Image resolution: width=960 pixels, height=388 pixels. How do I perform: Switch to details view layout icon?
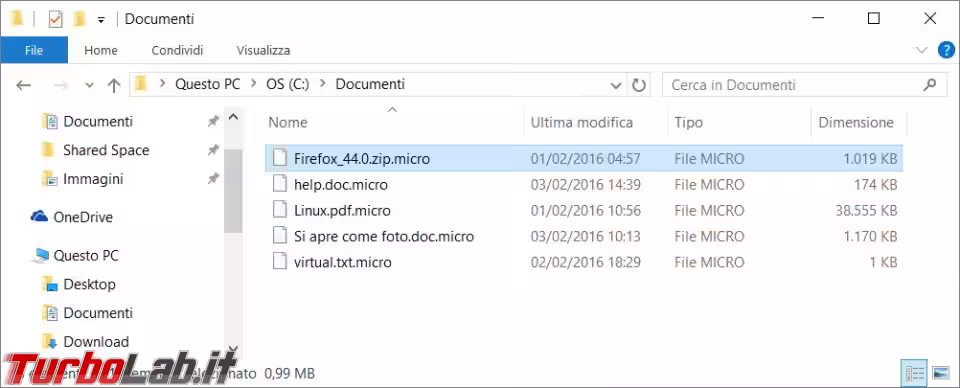[x=914, y=372]
